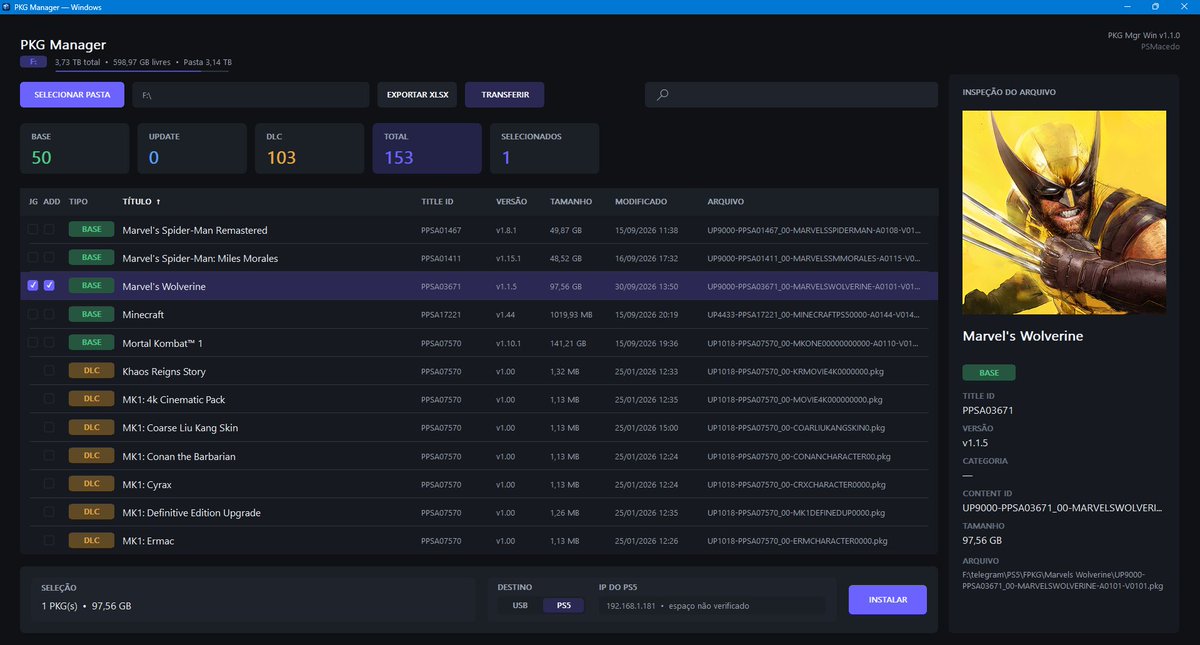
Task: Click the sort arrow beside the TÍTULO header
Action: 158,201
